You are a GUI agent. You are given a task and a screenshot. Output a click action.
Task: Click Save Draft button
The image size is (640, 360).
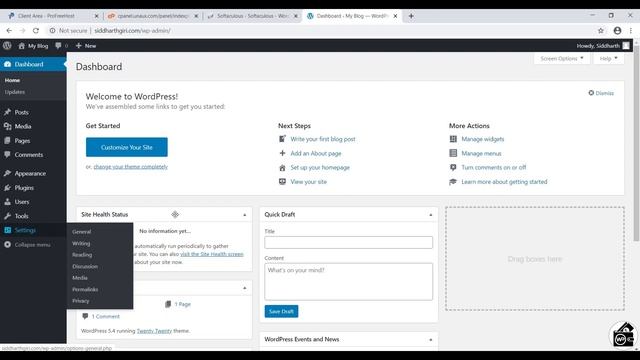point(281,311)
